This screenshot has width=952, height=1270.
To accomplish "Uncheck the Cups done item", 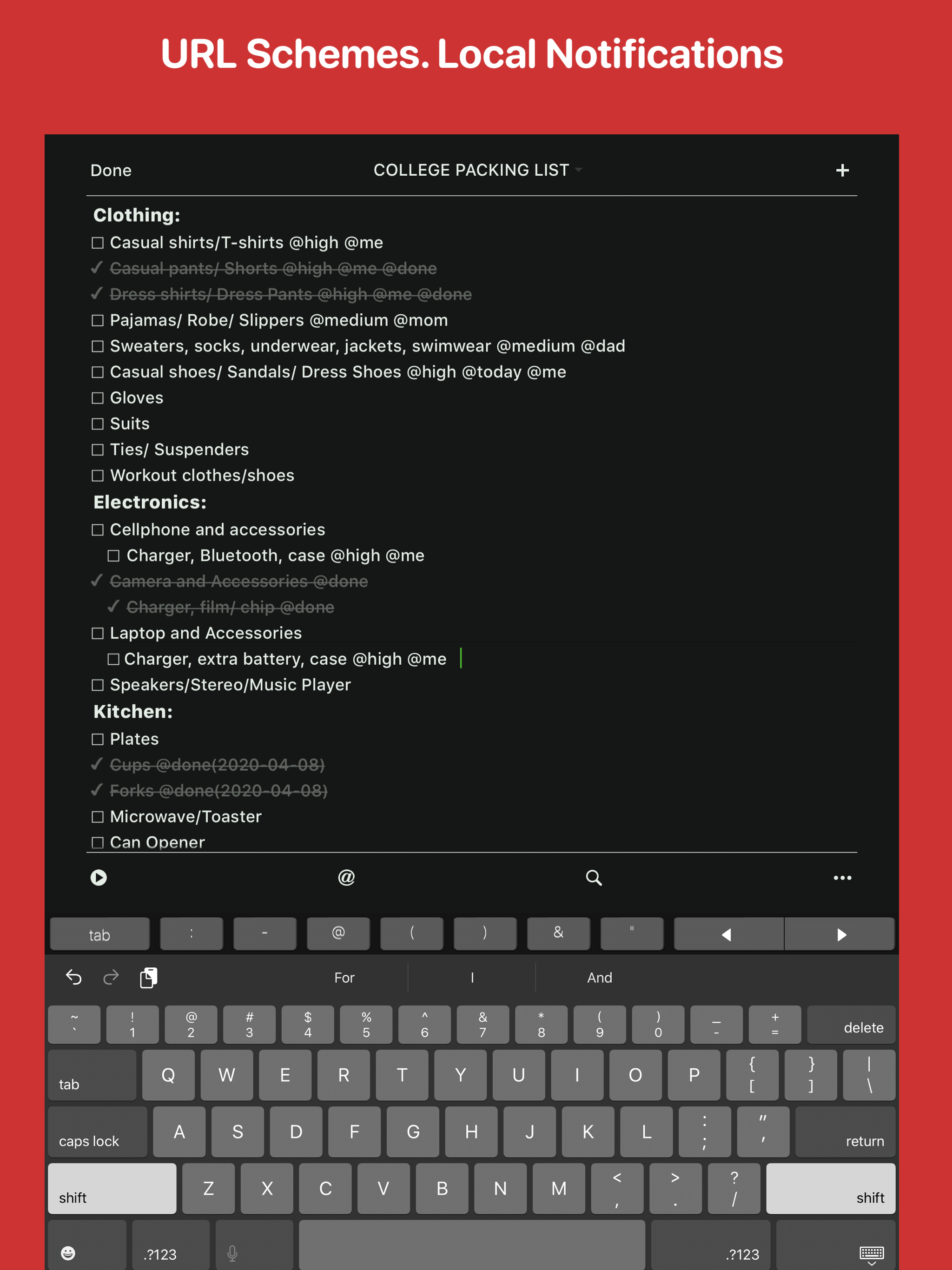I will pos(97,764).
